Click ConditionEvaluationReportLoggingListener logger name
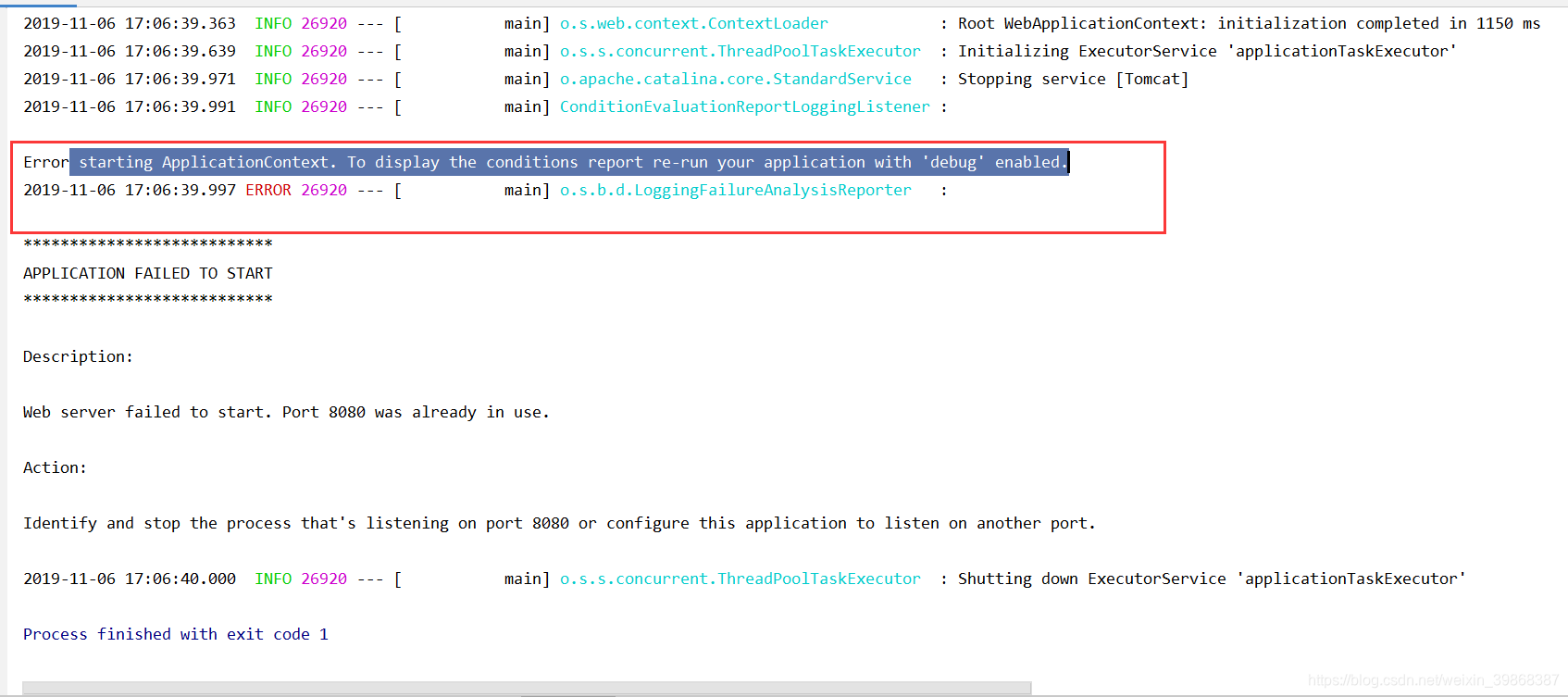 744,106
